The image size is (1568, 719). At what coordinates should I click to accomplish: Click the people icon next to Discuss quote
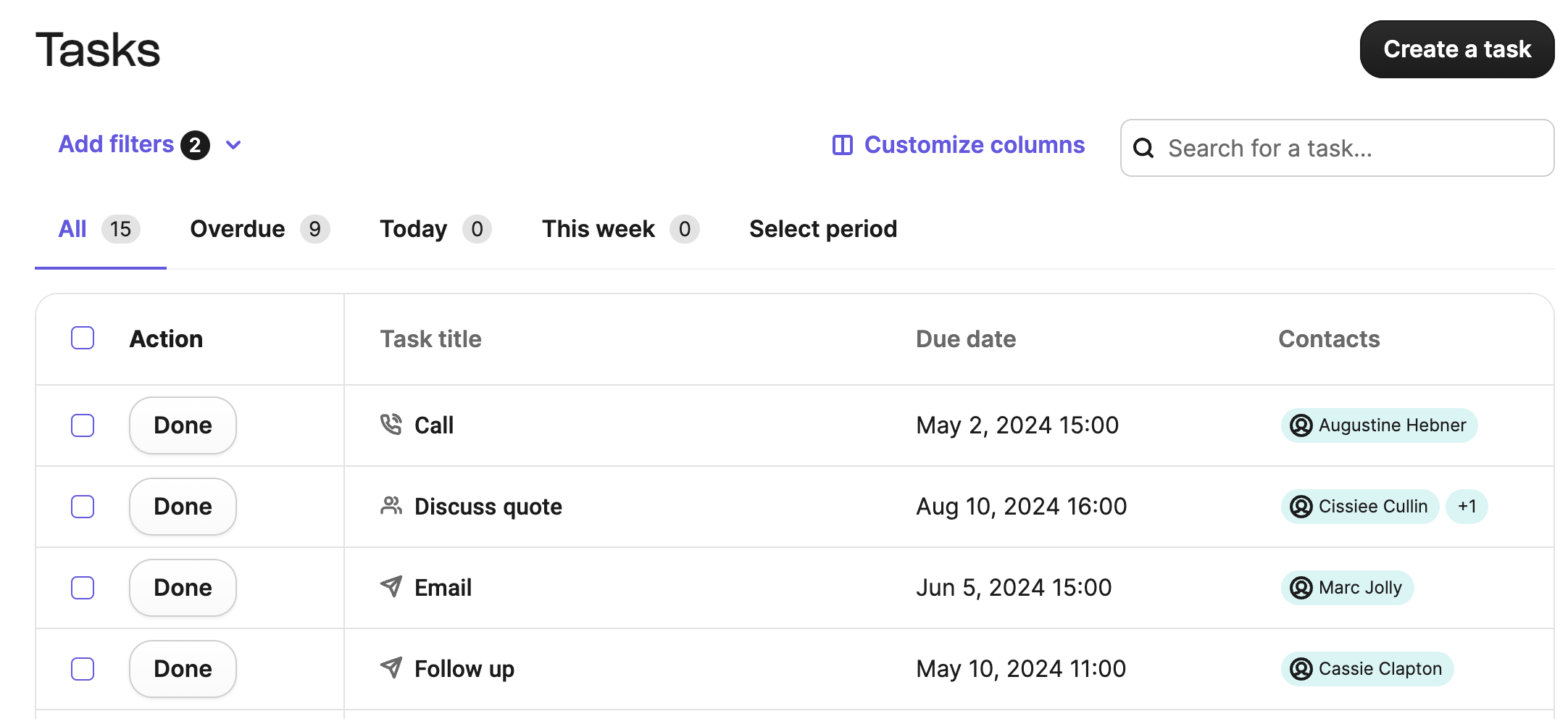(391, 506)
